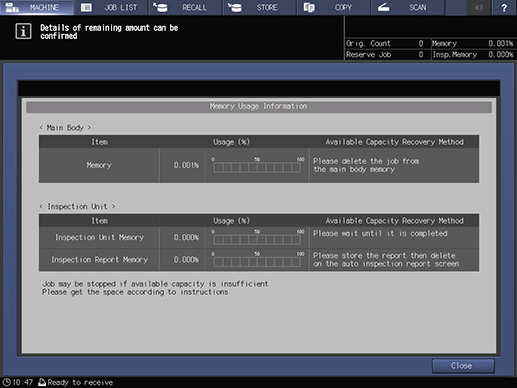Select the Memory row in Main Body table

pyautogui.click(x=259, y=165)
